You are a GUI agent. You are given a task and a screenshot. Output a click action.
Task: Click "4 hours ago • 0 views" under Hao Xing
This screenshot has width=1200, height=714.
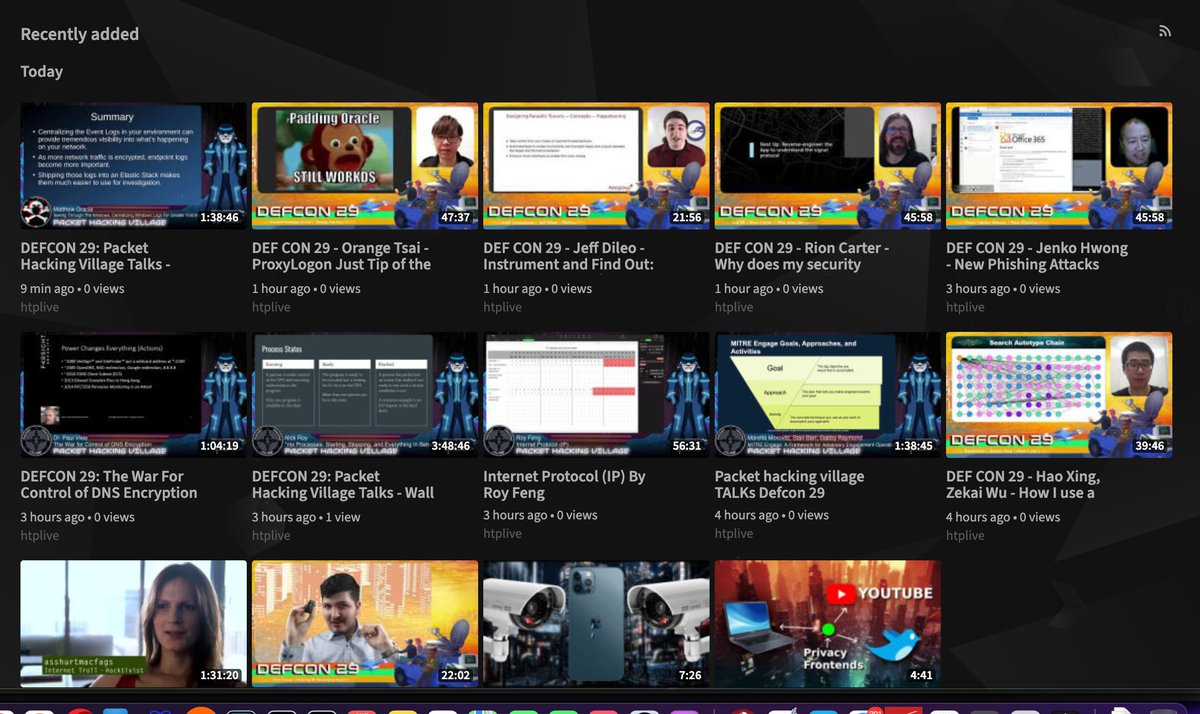coord(1003,517)
